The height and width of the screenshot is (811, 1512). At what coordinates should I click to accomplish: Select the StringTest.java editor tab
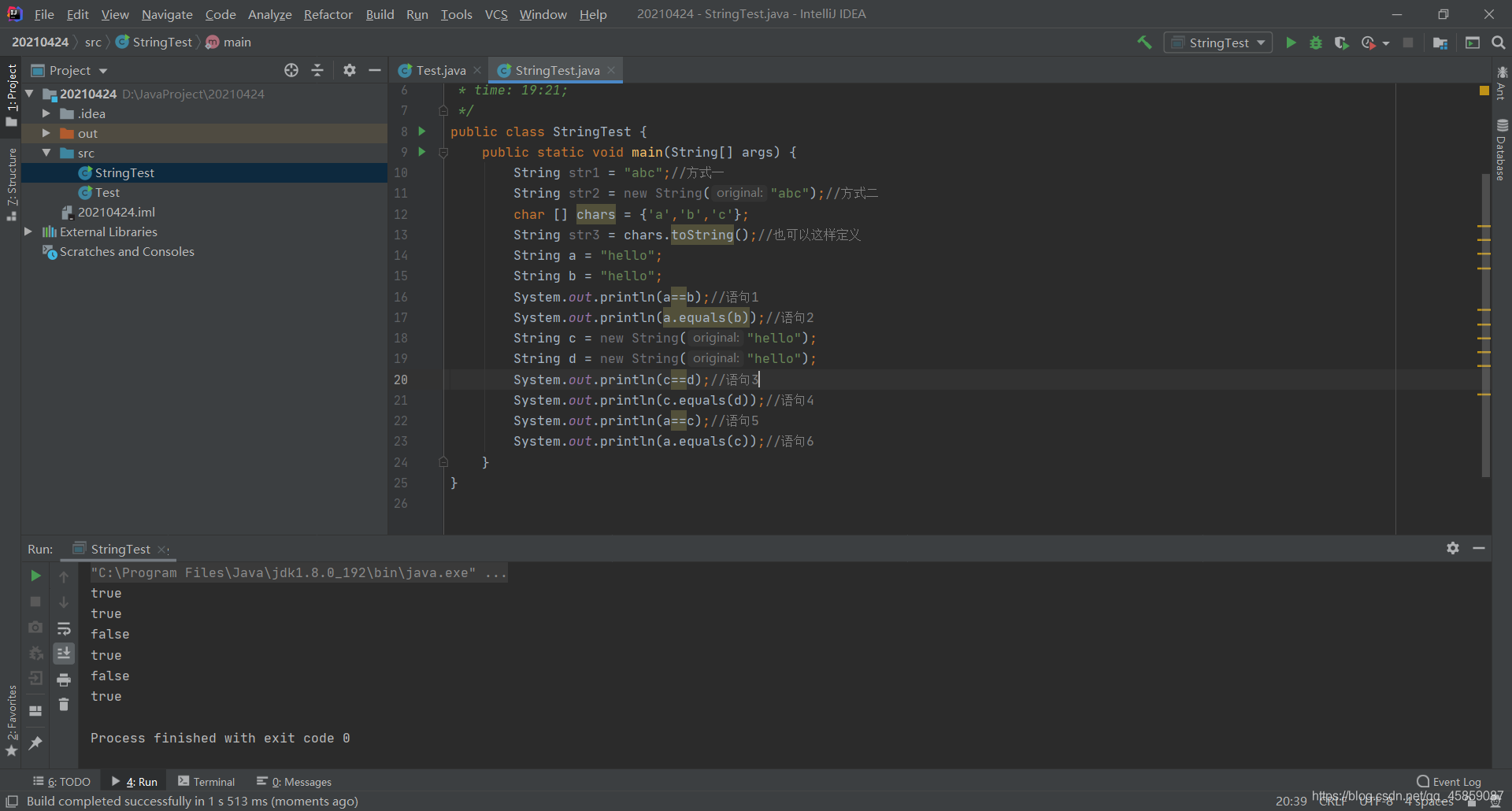click(x=557, y=70)
